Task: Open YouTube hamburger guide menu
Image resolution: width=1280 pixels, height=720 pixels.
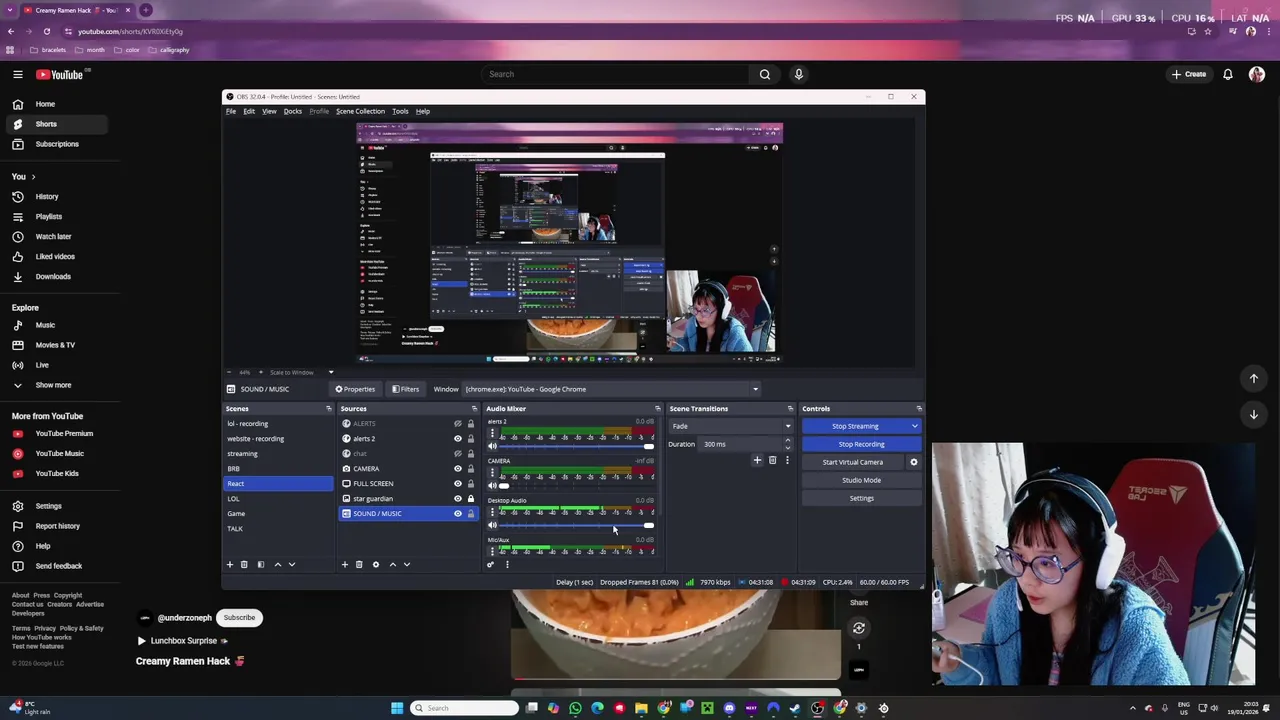Action: point(17,74)
